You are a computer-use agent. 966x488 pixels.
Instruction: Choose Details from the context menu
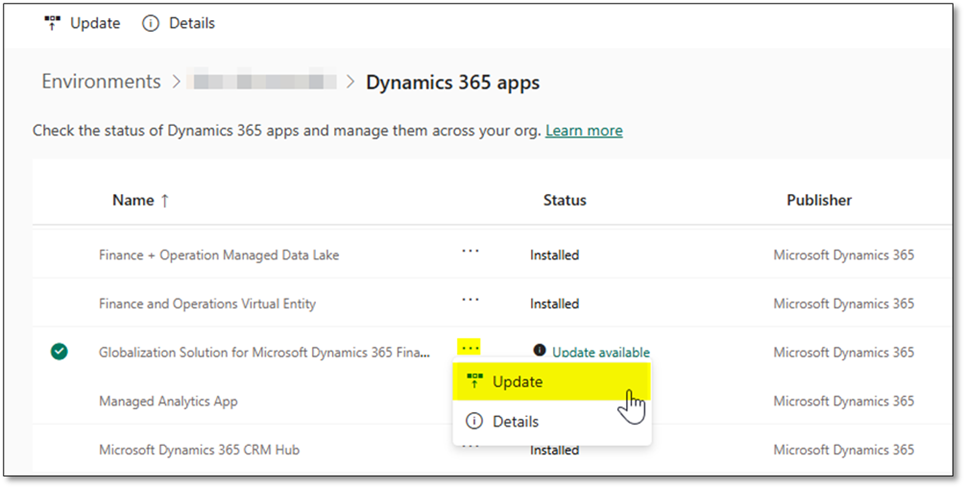click(515, 422)
